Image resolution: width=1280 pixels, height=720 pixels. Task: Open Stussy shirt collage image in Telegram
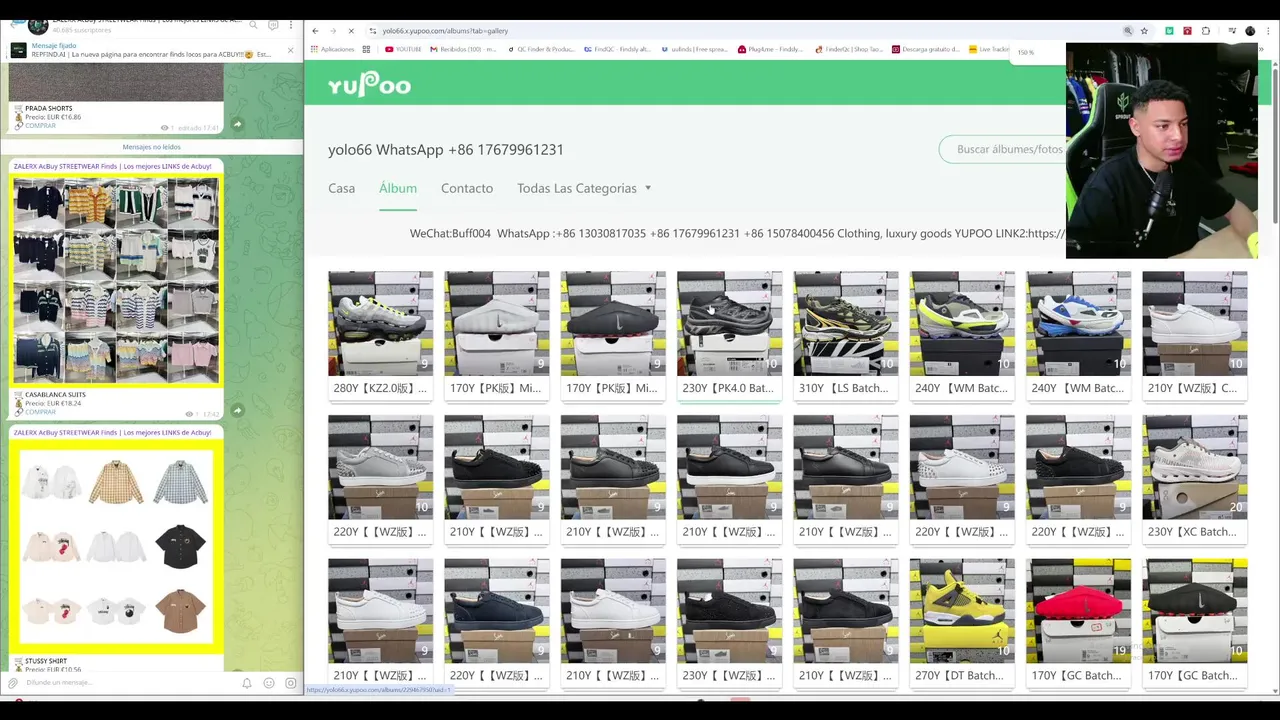click(x=116, y=547)
